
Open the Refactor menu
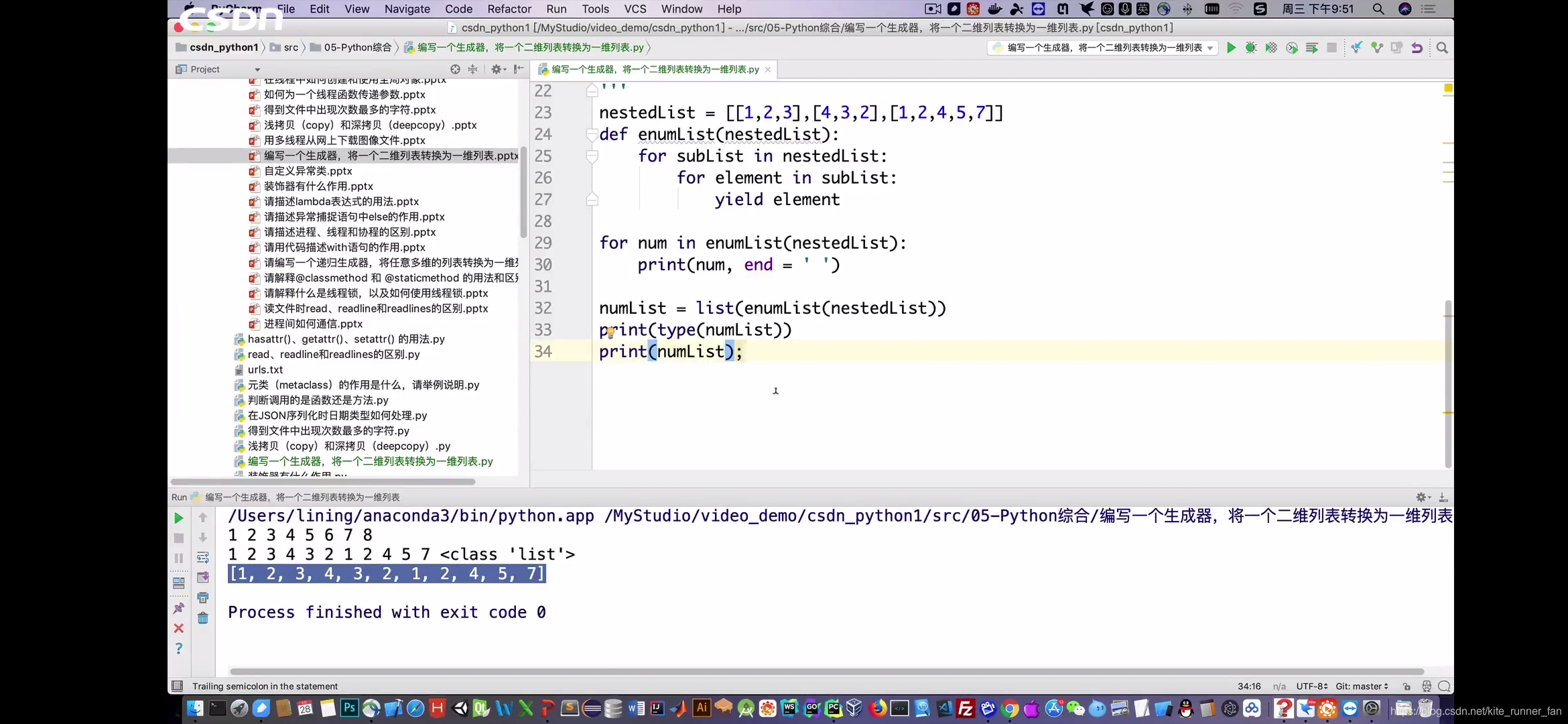coord(509,9)
